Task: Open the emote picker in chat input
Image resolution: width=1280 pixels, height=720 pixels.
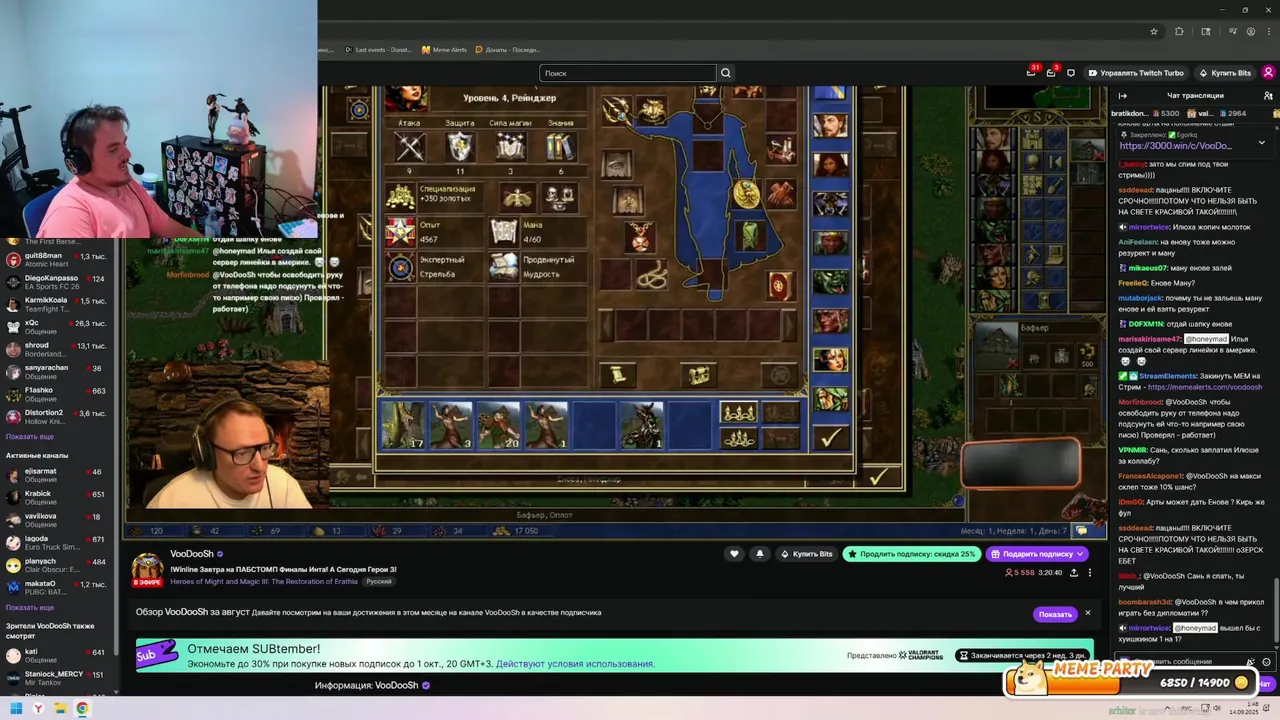Action: point(1266,662)
